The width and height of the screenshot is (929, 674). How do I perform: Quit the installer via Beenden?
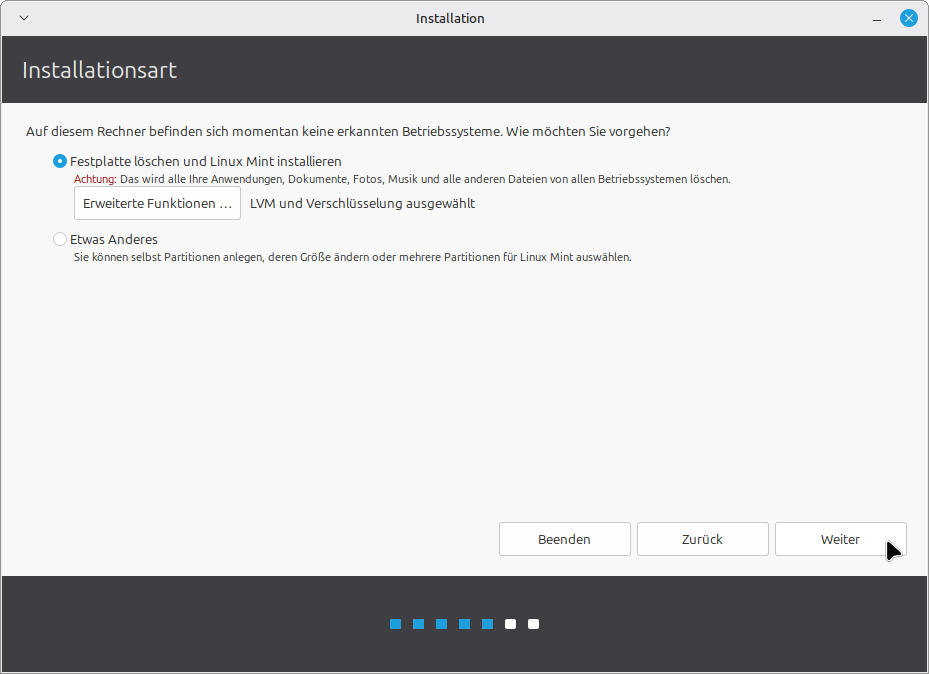564,539
